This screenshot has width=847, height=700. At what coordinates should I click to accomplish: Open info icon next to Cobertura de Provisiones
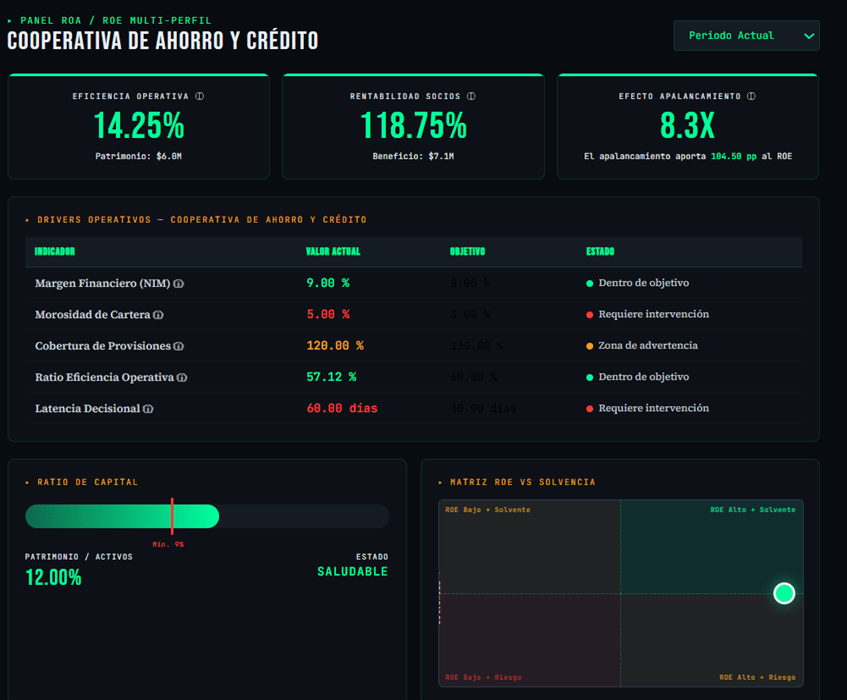coord(179,346)
